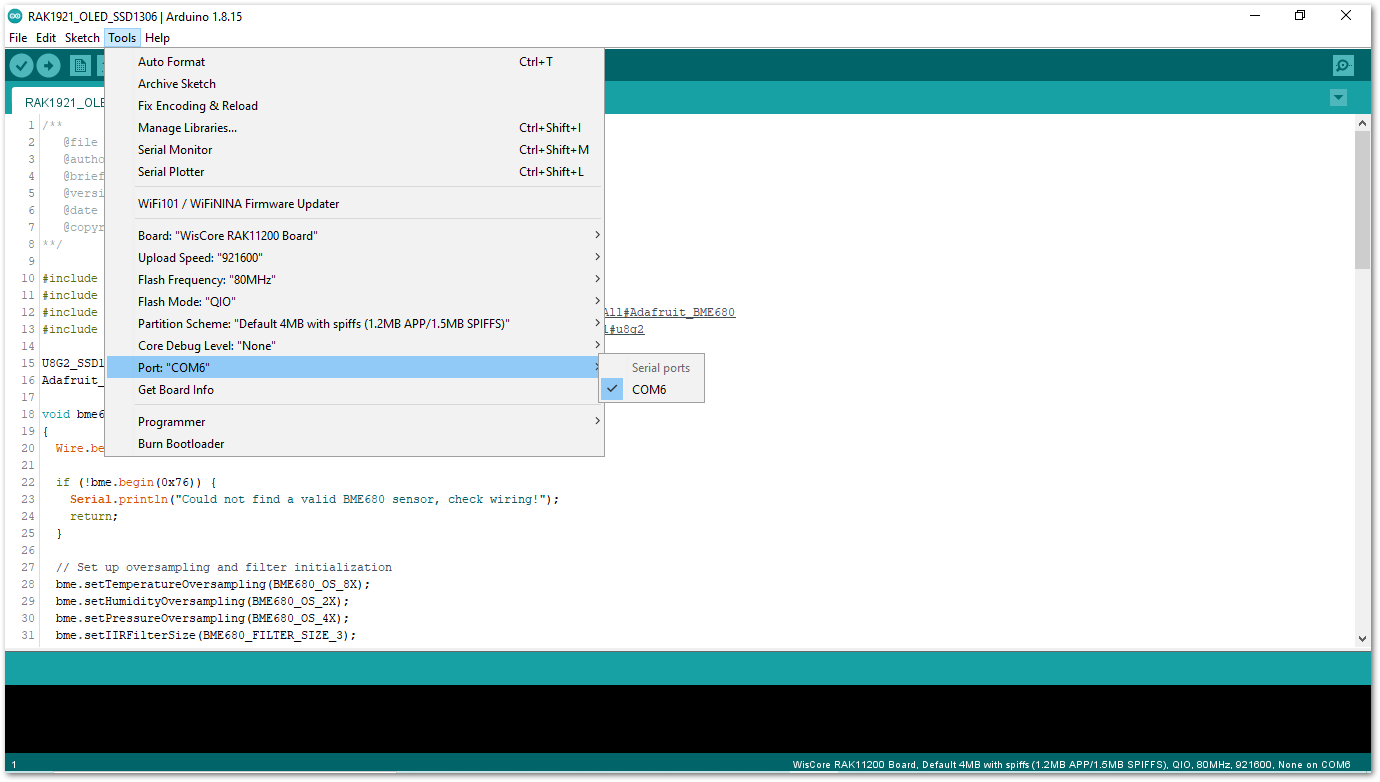Maximize/restore the Arduino window
Image resolution: width=1380 pixels, height=782 pixels.
tap(1300, 15)
